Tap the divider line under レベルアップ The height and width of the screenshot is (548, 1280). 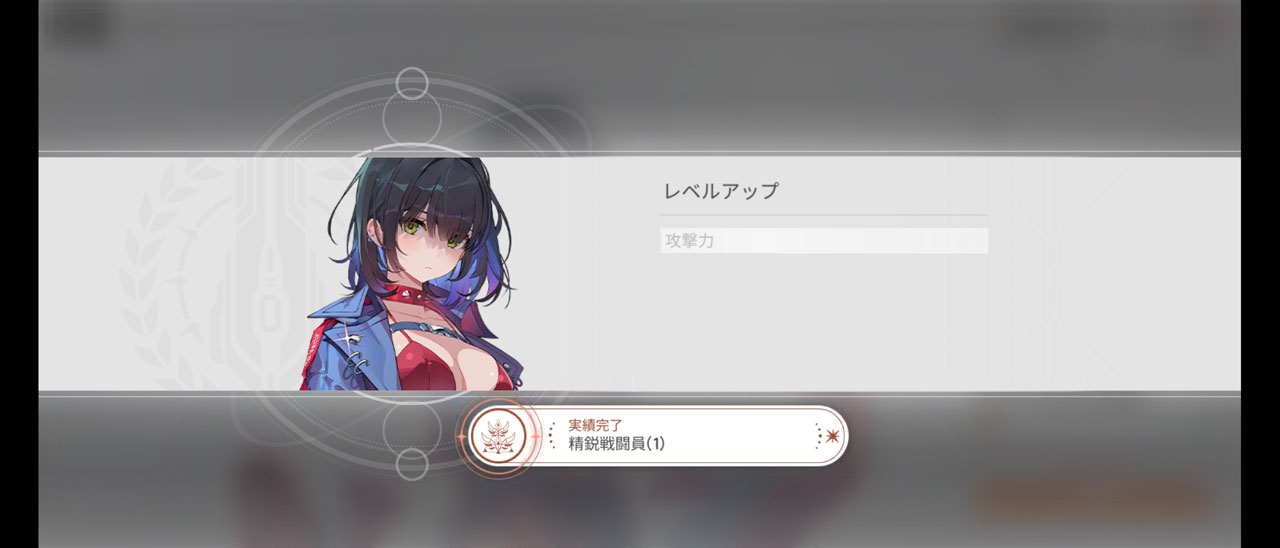click(x=823, y=215)
